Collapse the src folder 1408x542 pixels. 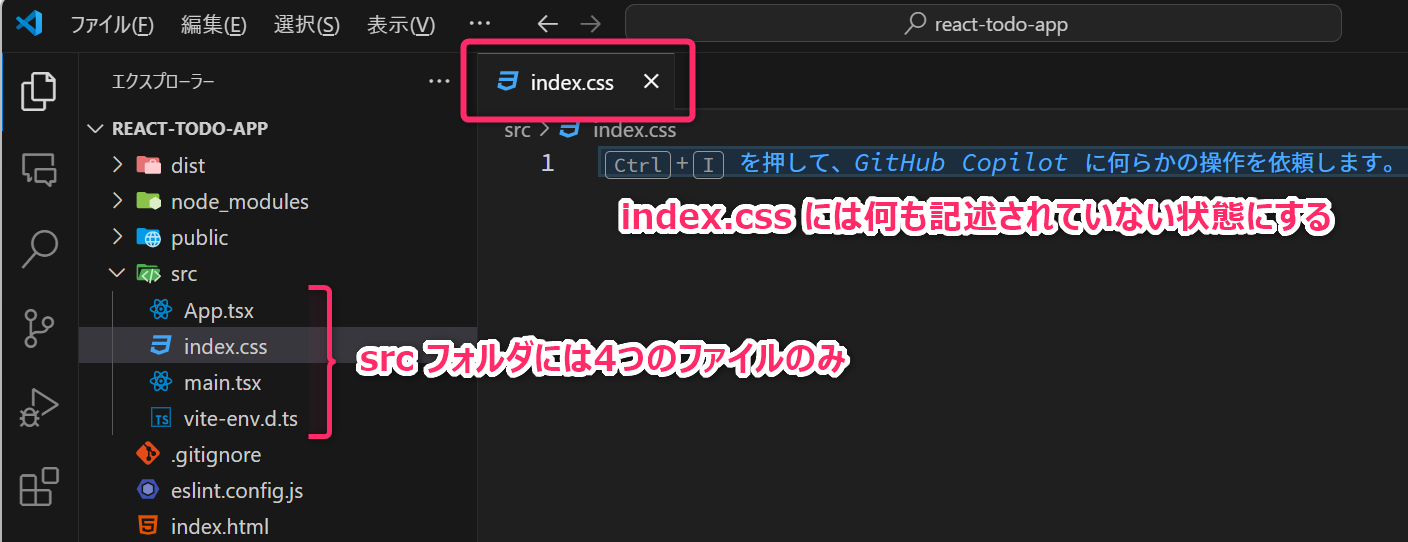coord(117,274)
